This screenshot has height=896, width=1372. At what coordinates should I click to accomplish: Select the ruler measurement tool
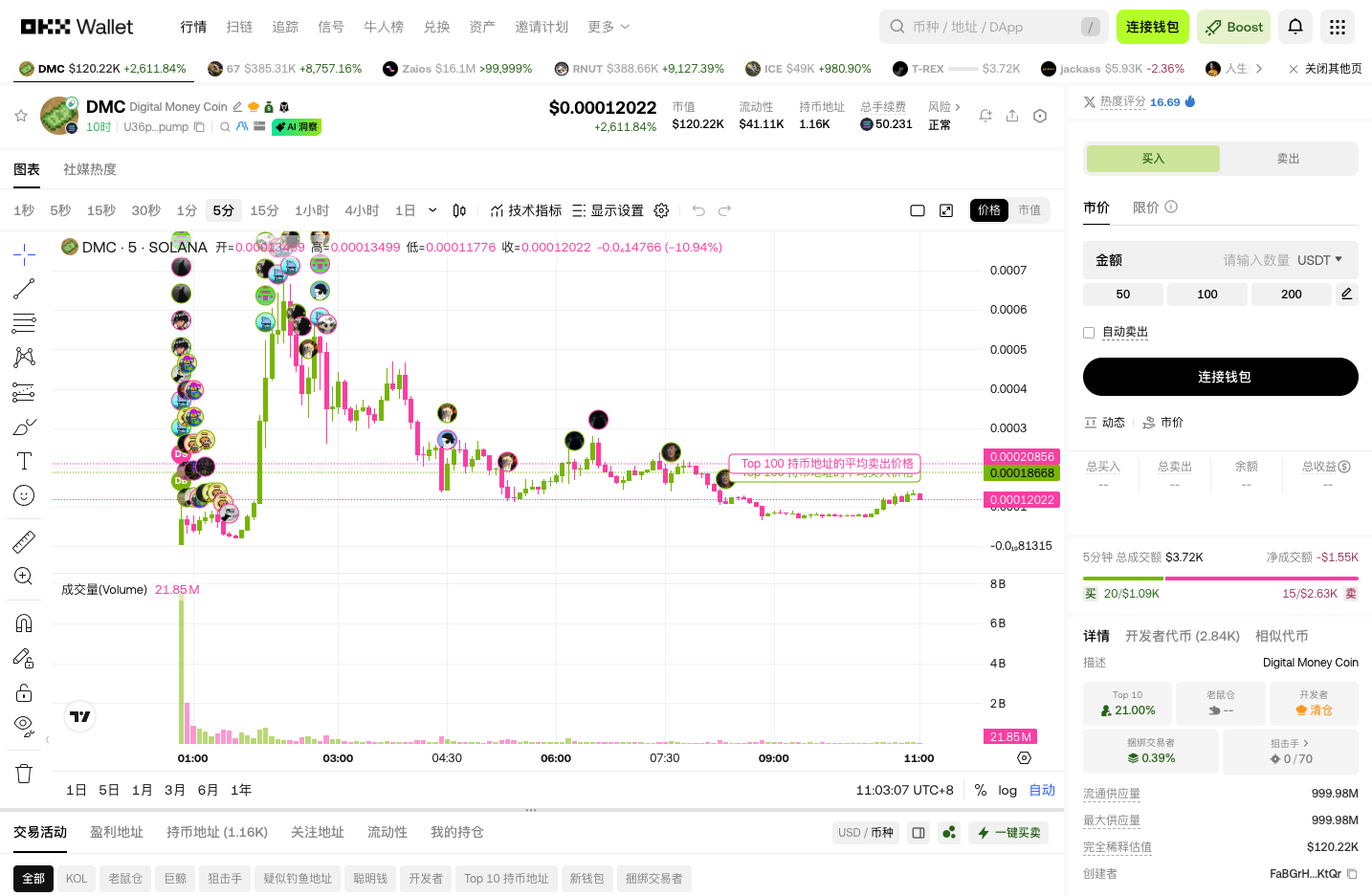point(23,541)
